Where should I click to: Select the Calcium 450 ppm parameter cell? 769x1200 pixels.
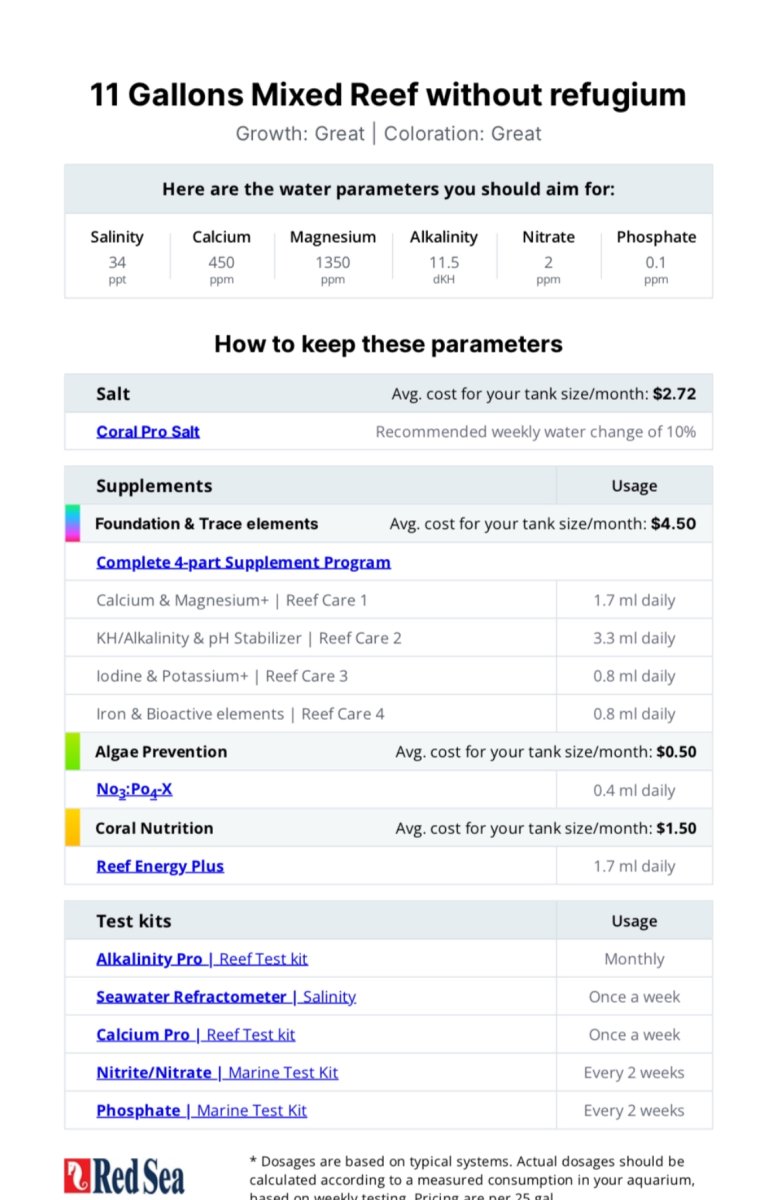pyautogui.click(x=222, y=256)
